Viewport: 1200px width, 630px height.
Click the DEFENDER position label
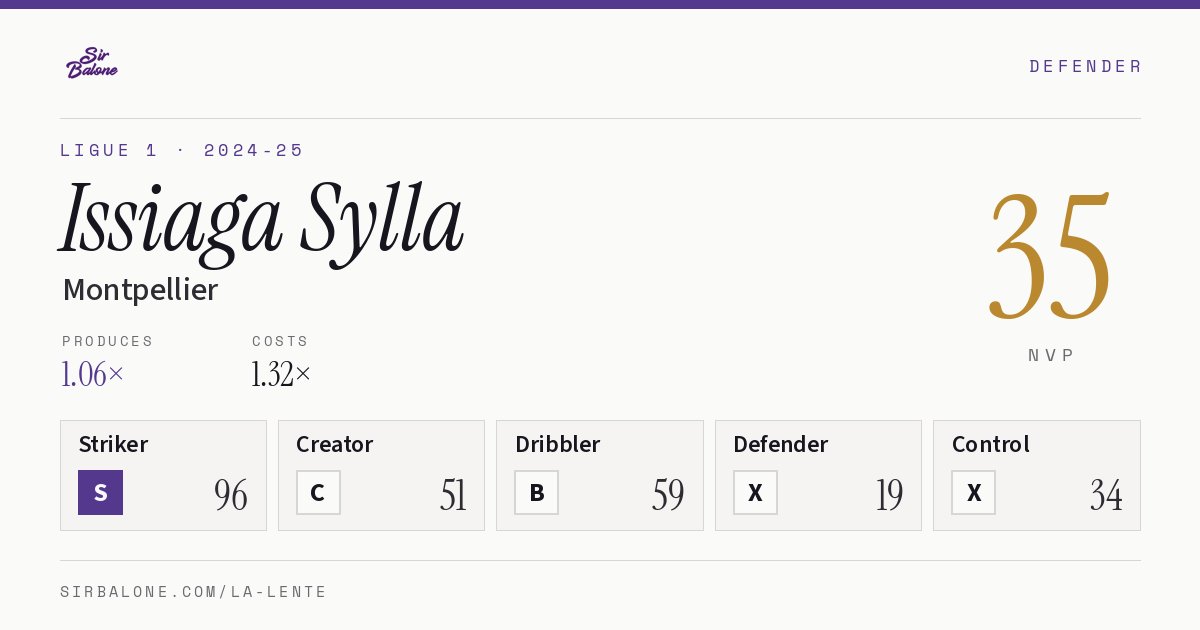(1085, 66)
